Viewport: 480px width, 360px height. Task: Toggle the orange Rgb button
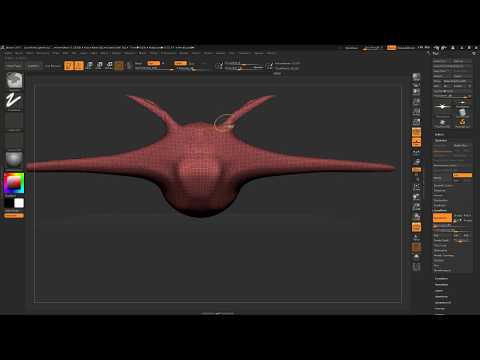click(x=154, y=63)
